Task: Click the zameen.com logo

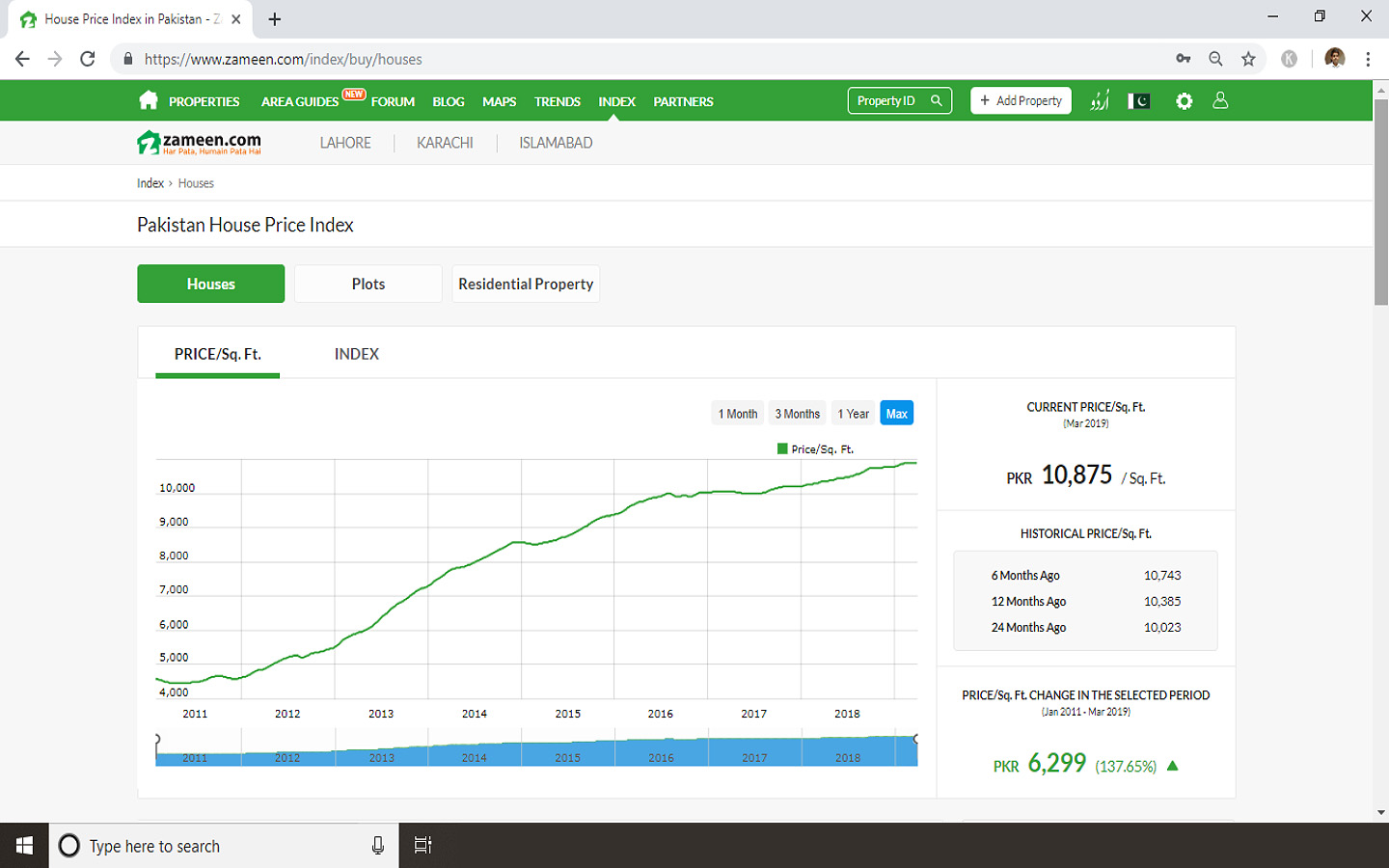Action: pyautogui.click(x=200, y=143)
